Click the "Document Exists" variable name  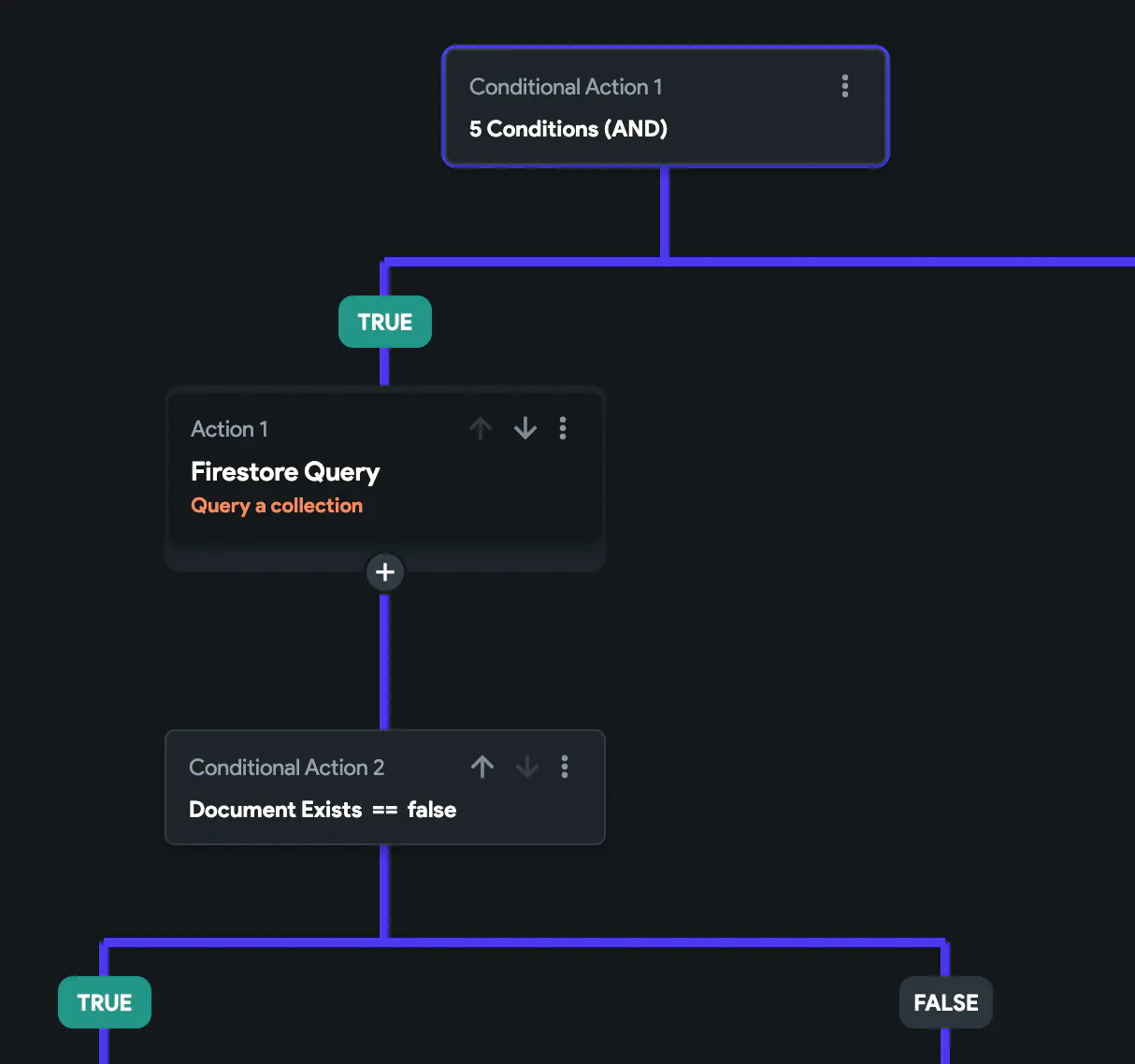275,810
